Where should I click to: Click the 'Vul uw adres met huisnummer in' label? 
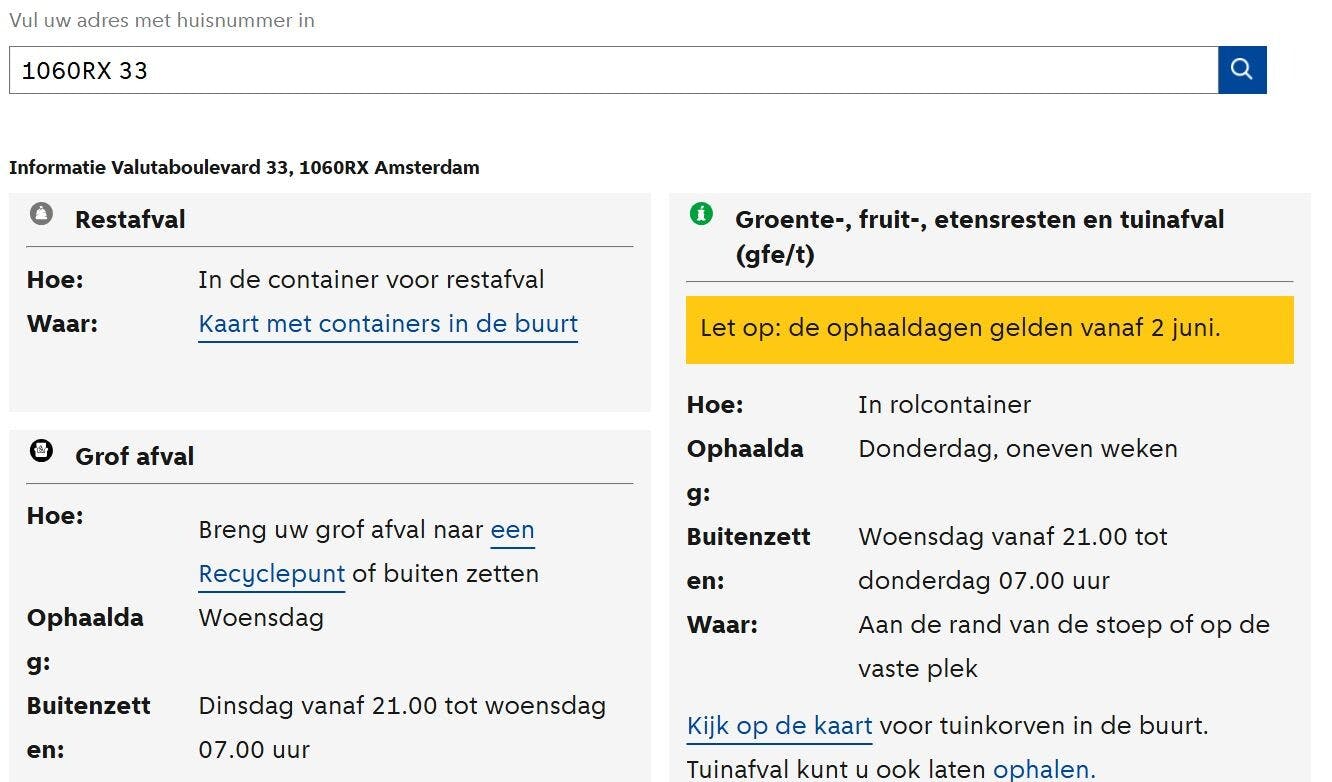pos(161,19)
